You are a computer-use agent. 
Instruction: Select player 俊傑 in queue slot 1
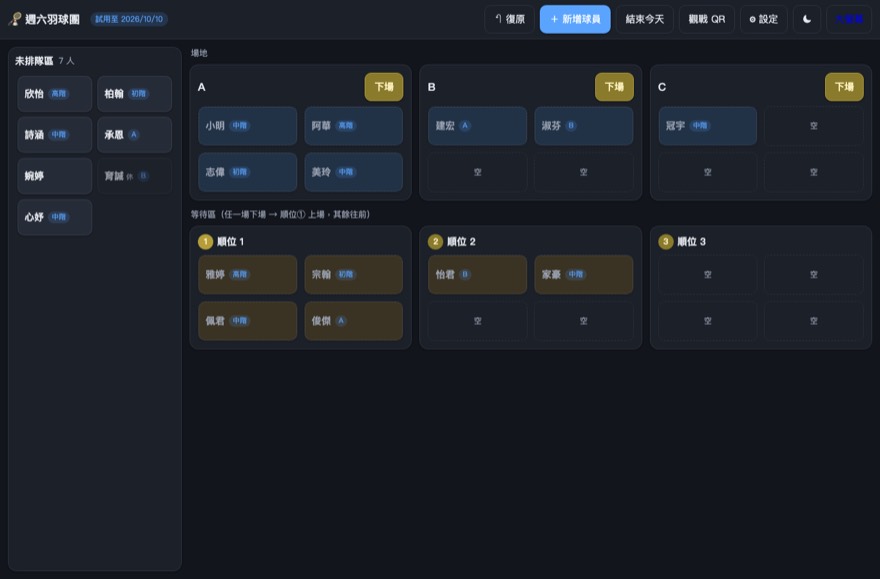354,321
